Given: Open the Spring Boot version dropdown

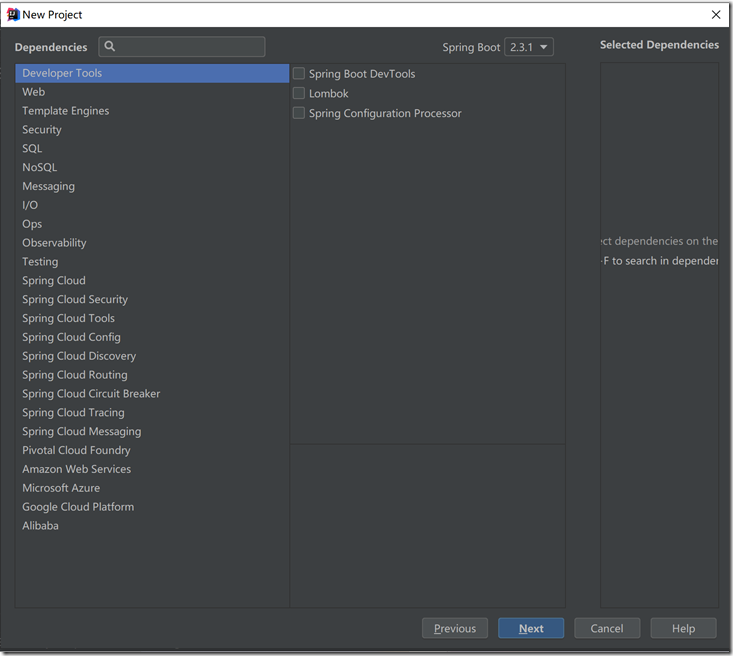Looking at the screenshot, I should coord(529,47).
